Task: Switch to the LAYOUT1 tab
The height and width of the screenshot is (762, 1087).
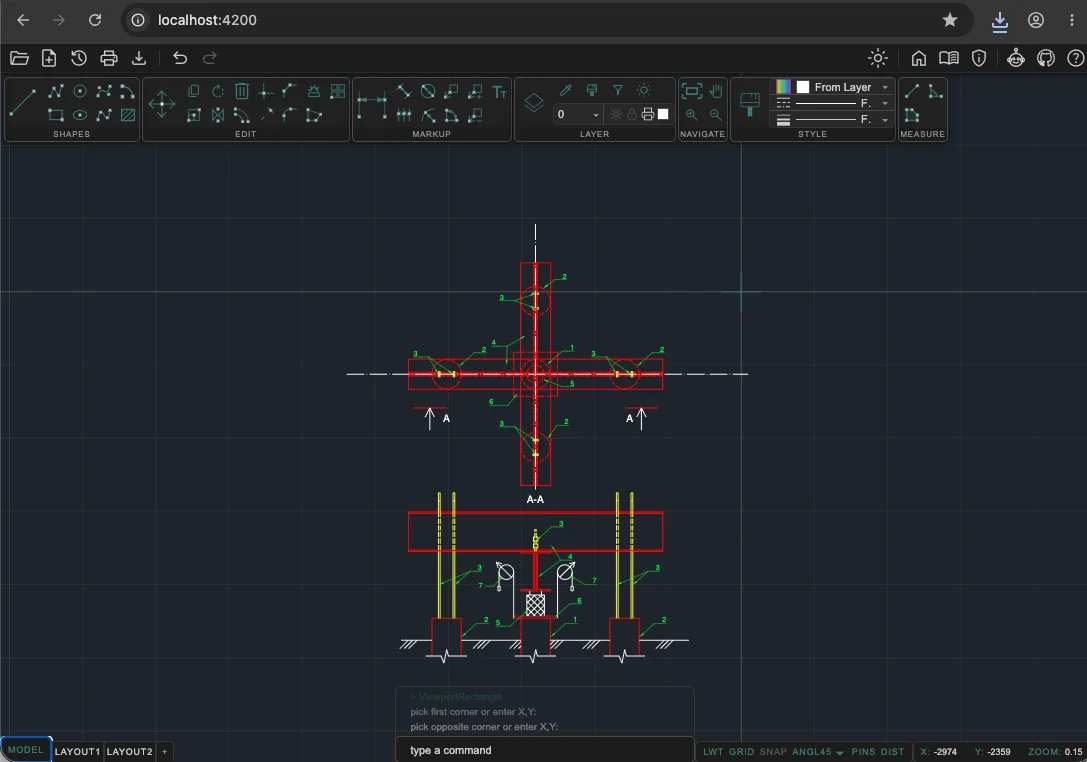Action: point(77,752)
